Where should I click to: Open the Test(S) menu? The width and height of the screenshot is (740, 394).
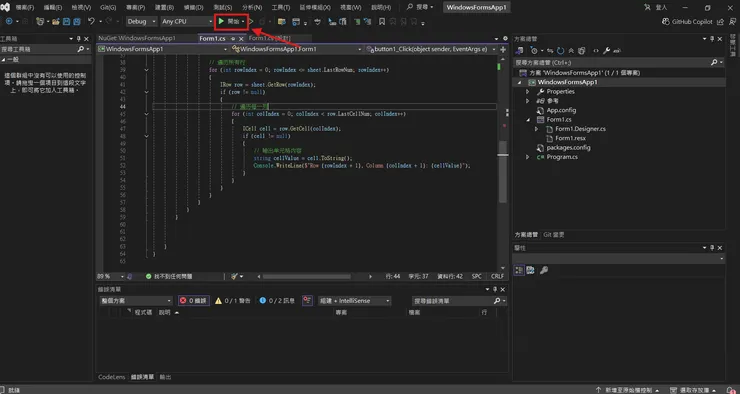click(x=222, y=8)
